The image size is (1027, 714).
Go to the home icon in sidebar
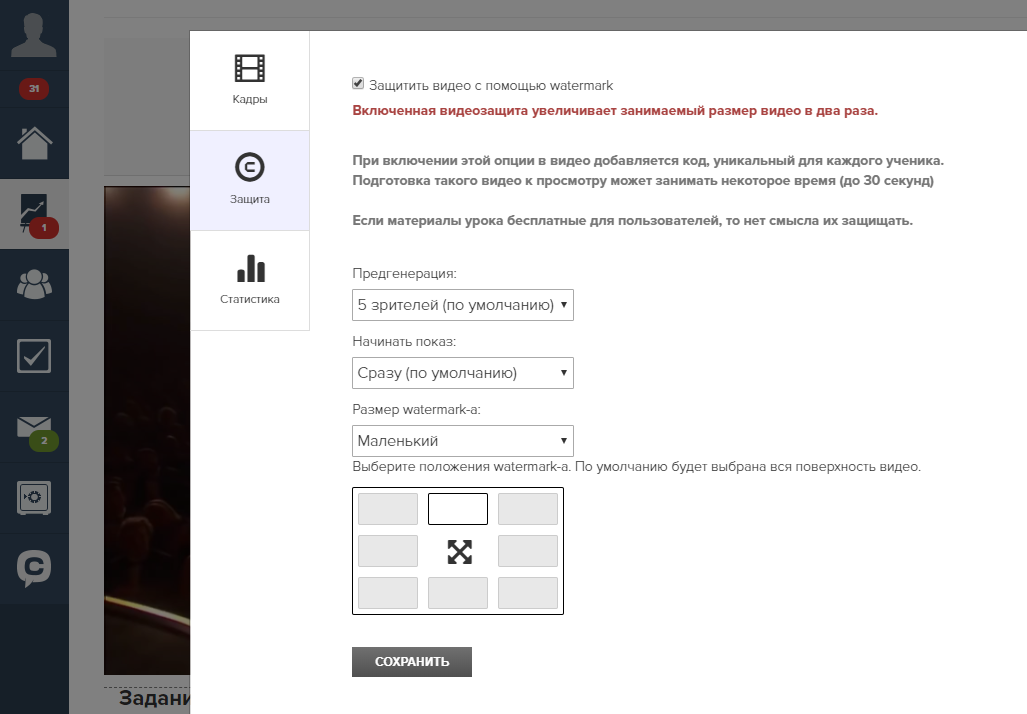(x=34, y=143)
